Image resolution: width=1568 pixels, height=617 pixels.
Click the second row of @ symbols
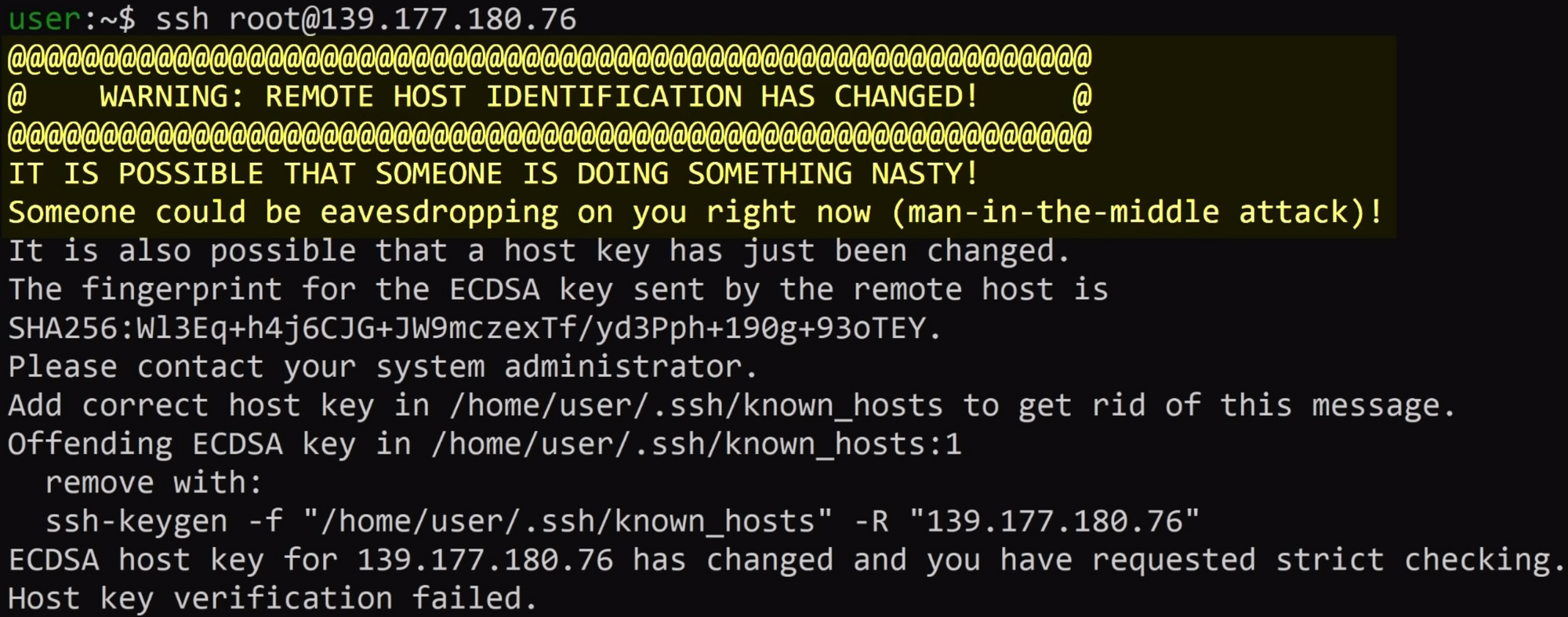click(x=550, y=136)
